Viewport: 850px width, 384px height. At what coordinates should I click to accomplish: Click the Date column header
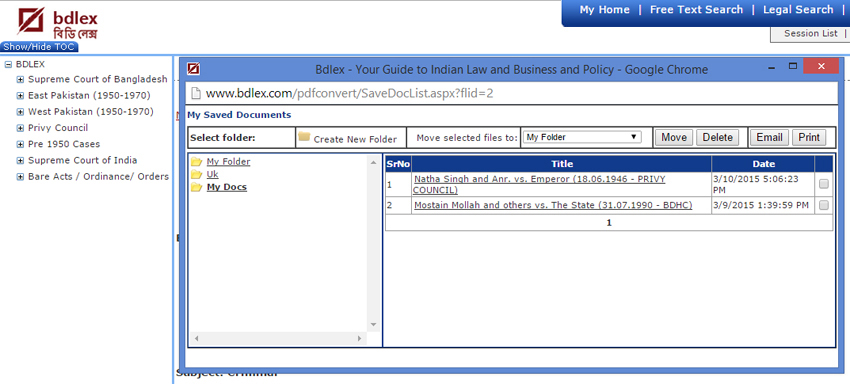coord(763,164)
